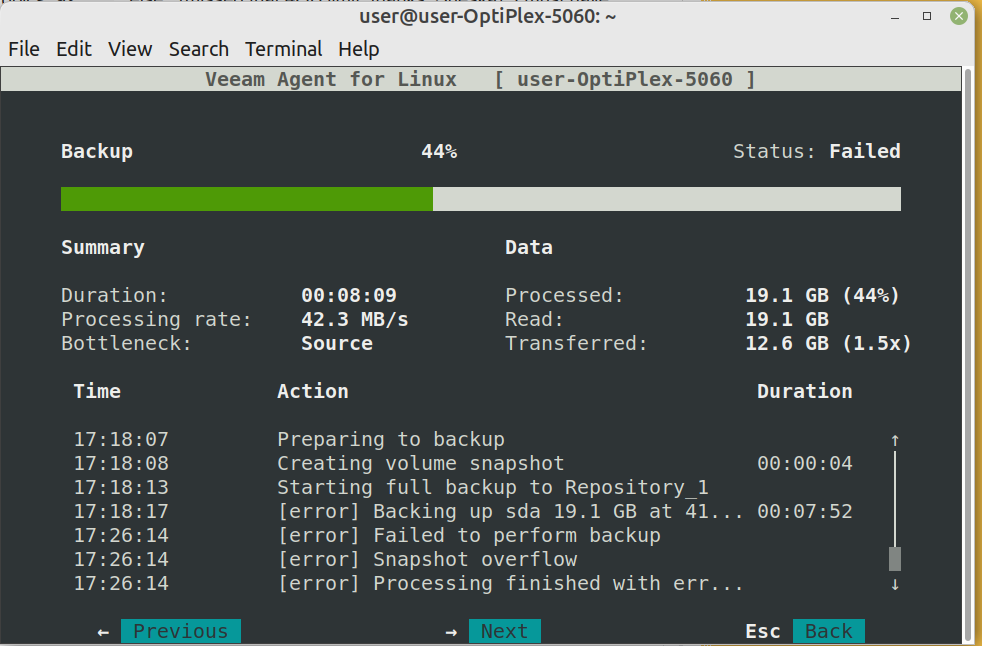982x646 pixels.
Task: Click the log scroll down arrow
Action: click(895, 584)
